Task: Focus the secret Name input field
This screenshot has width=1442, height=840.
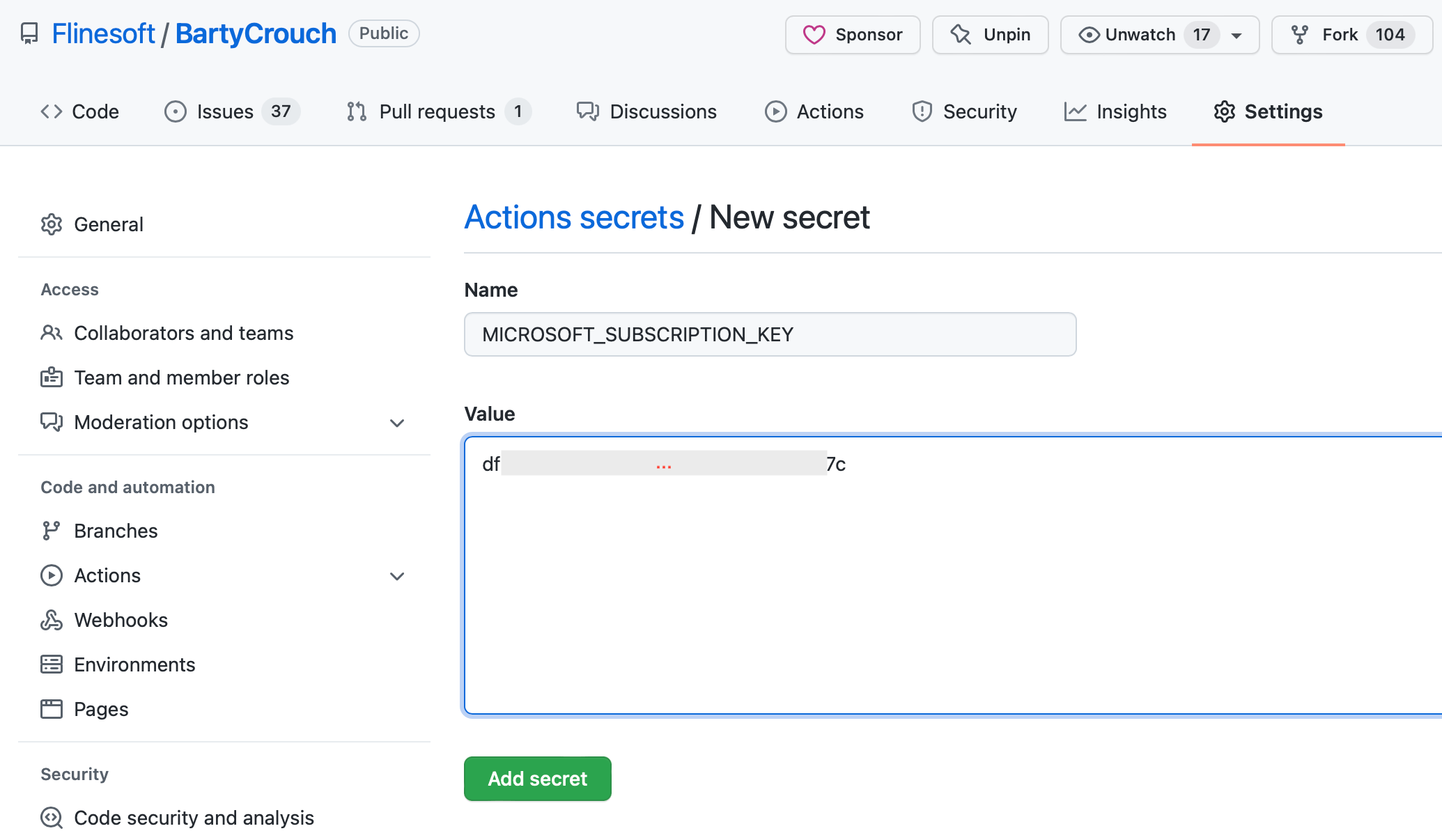Action: pyautogui.click(x=770, y=334)
